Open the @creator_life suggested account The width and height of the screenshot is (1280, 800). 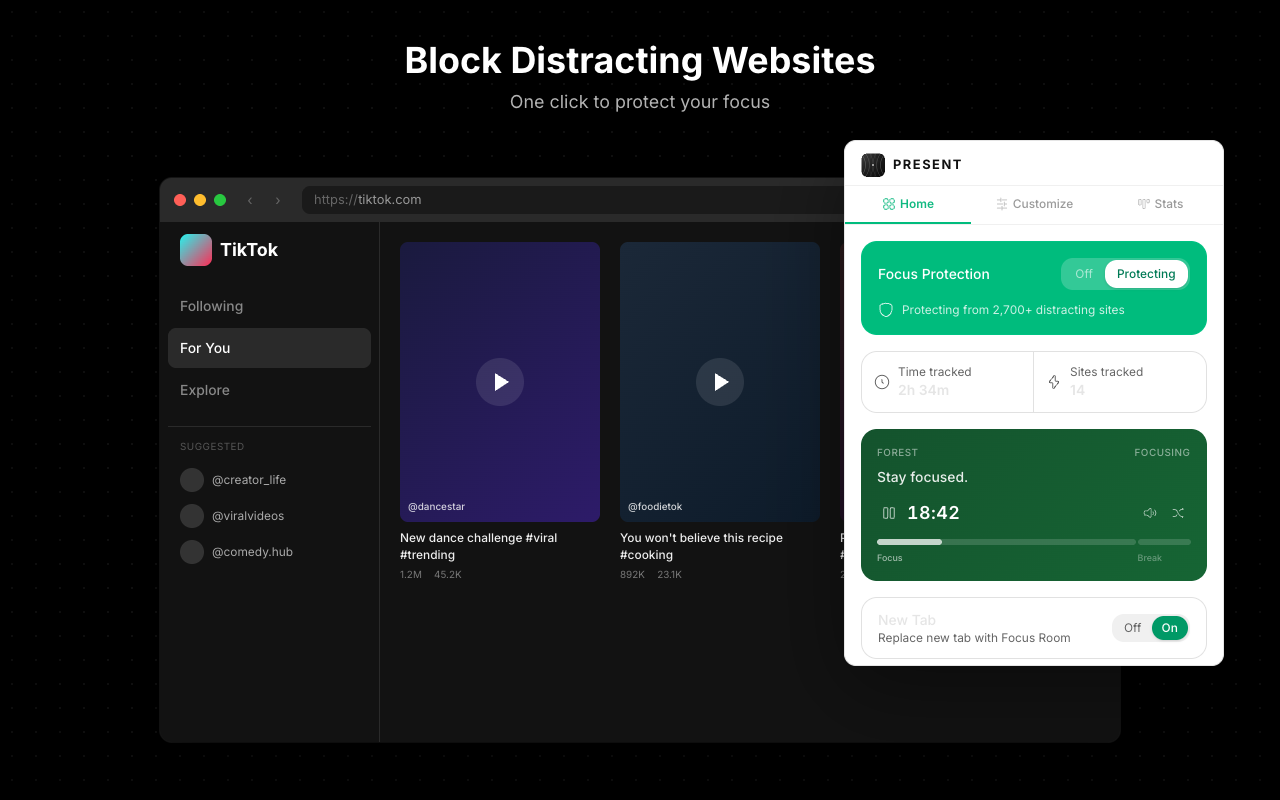coord(249,480)
